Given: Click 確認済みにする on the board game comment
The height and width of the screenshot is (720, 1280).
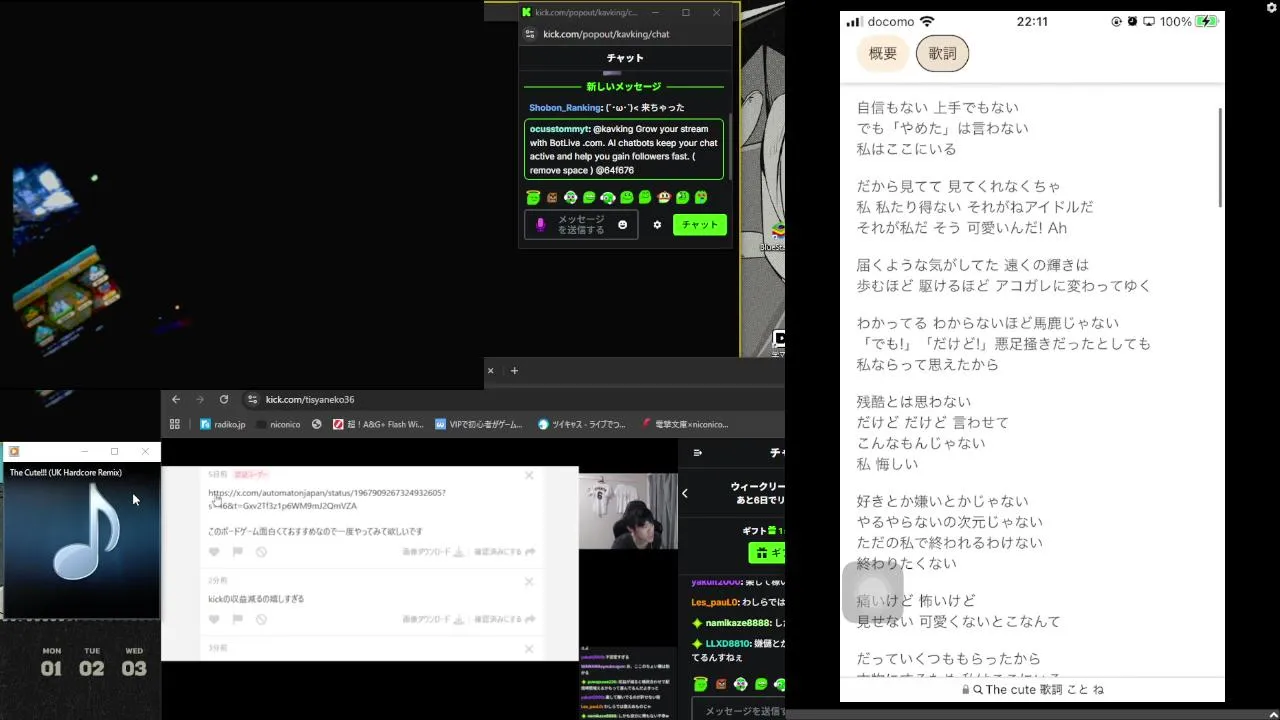Looking at the screenshot, I should [x=504, y=552].
